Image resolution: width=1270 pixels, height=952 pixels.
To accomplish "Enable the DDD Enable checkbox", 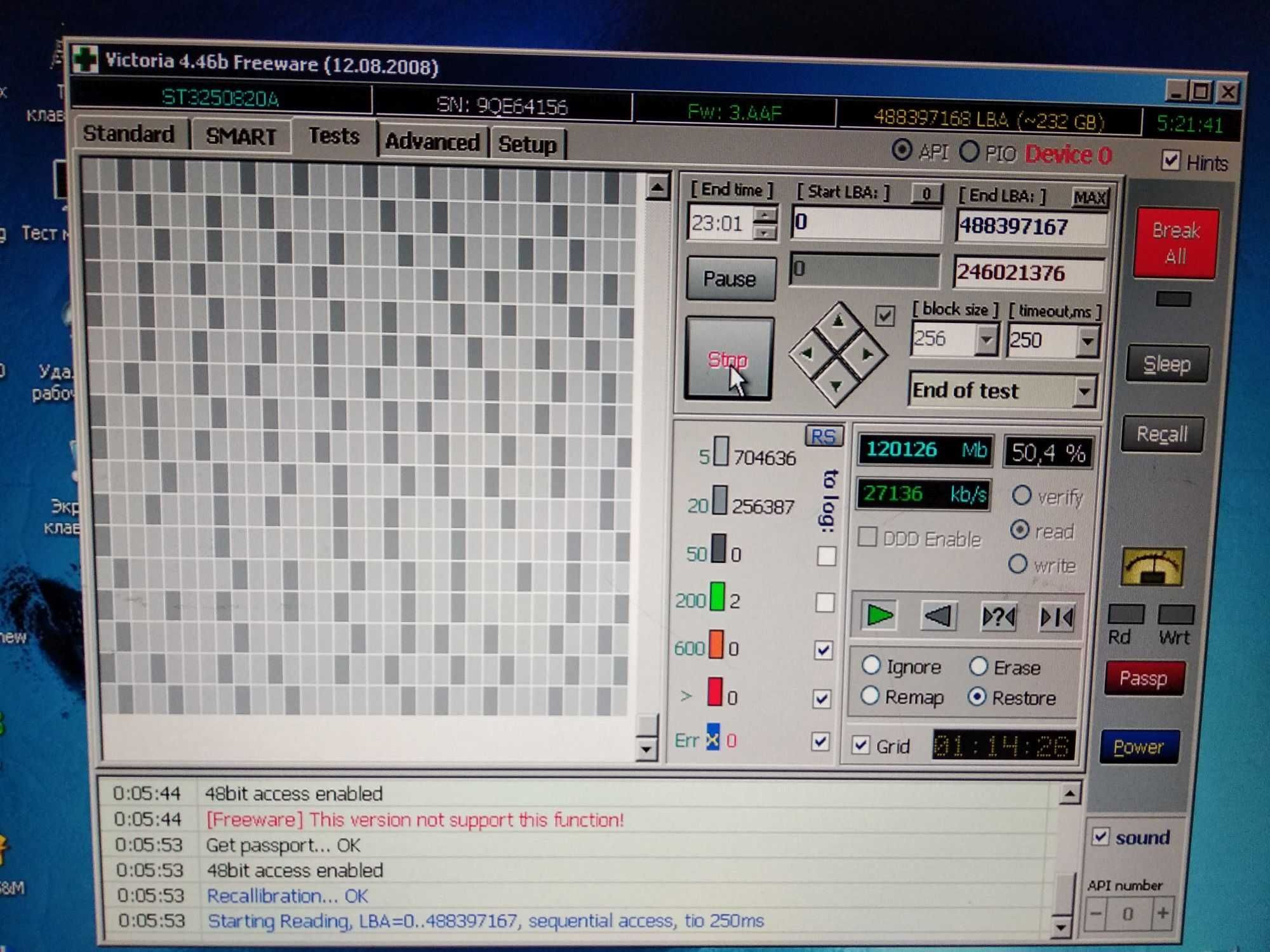I will click(x=868, y=537).
